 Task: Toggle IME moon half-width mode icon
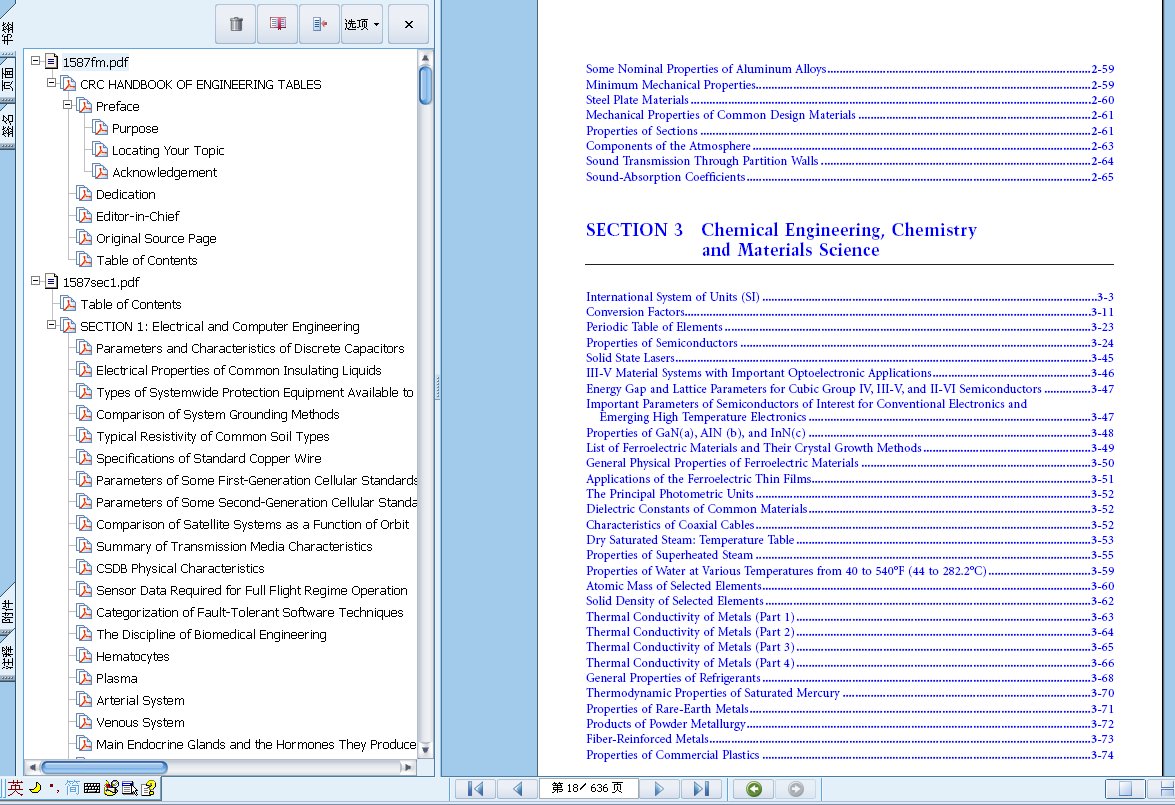tap(35, 788)
